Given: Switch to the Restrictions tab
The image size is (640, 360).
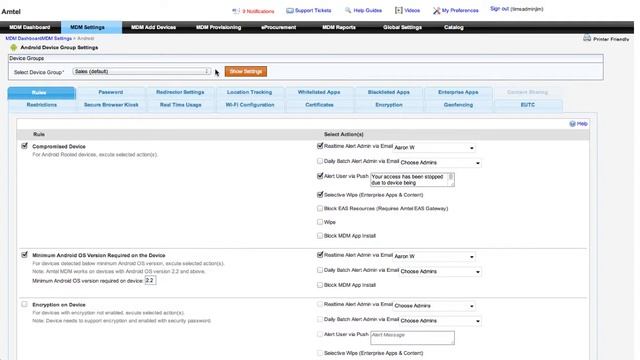Looking at the screenshot, I should tap(42, 105).
